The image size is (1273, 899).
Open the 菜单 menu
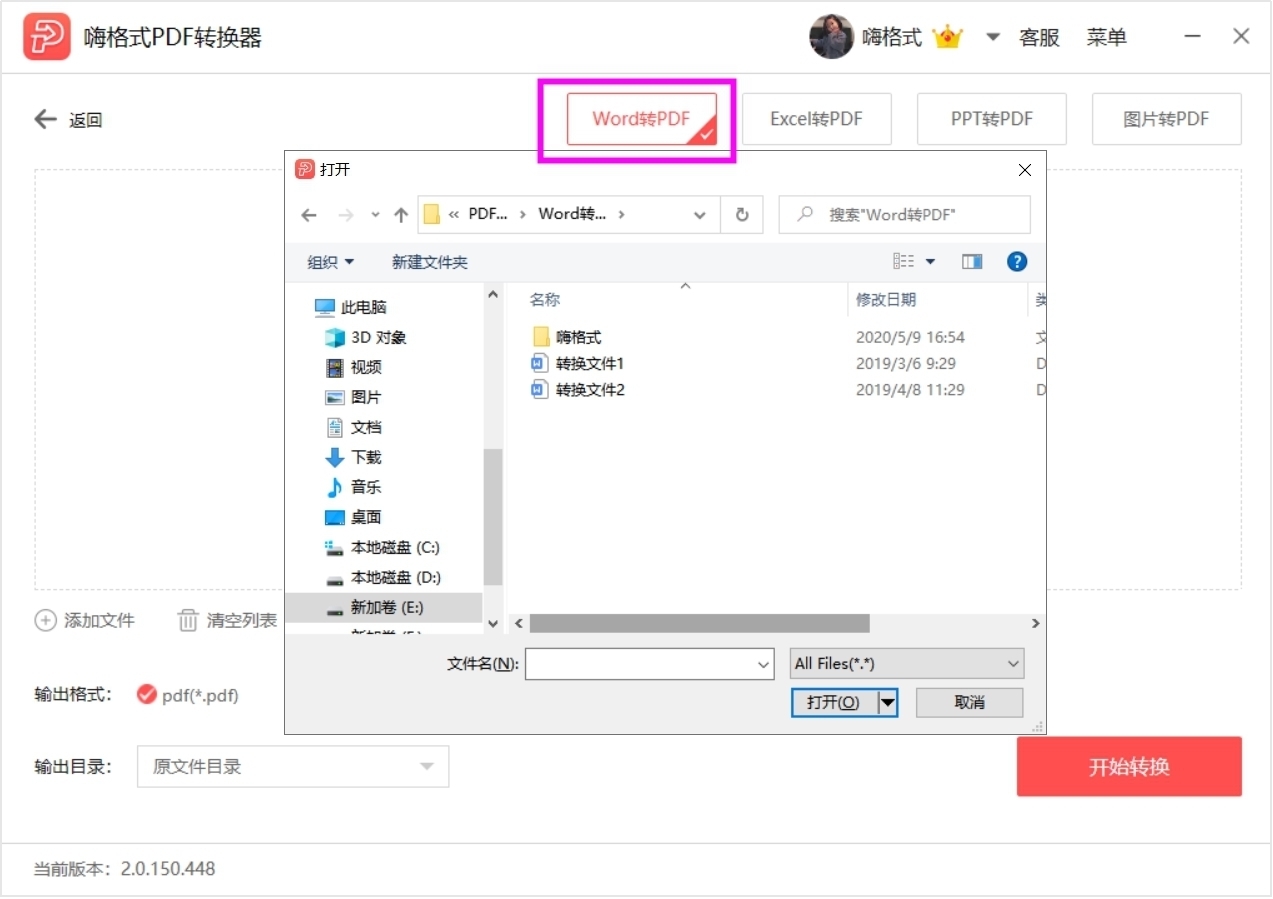1106,36
